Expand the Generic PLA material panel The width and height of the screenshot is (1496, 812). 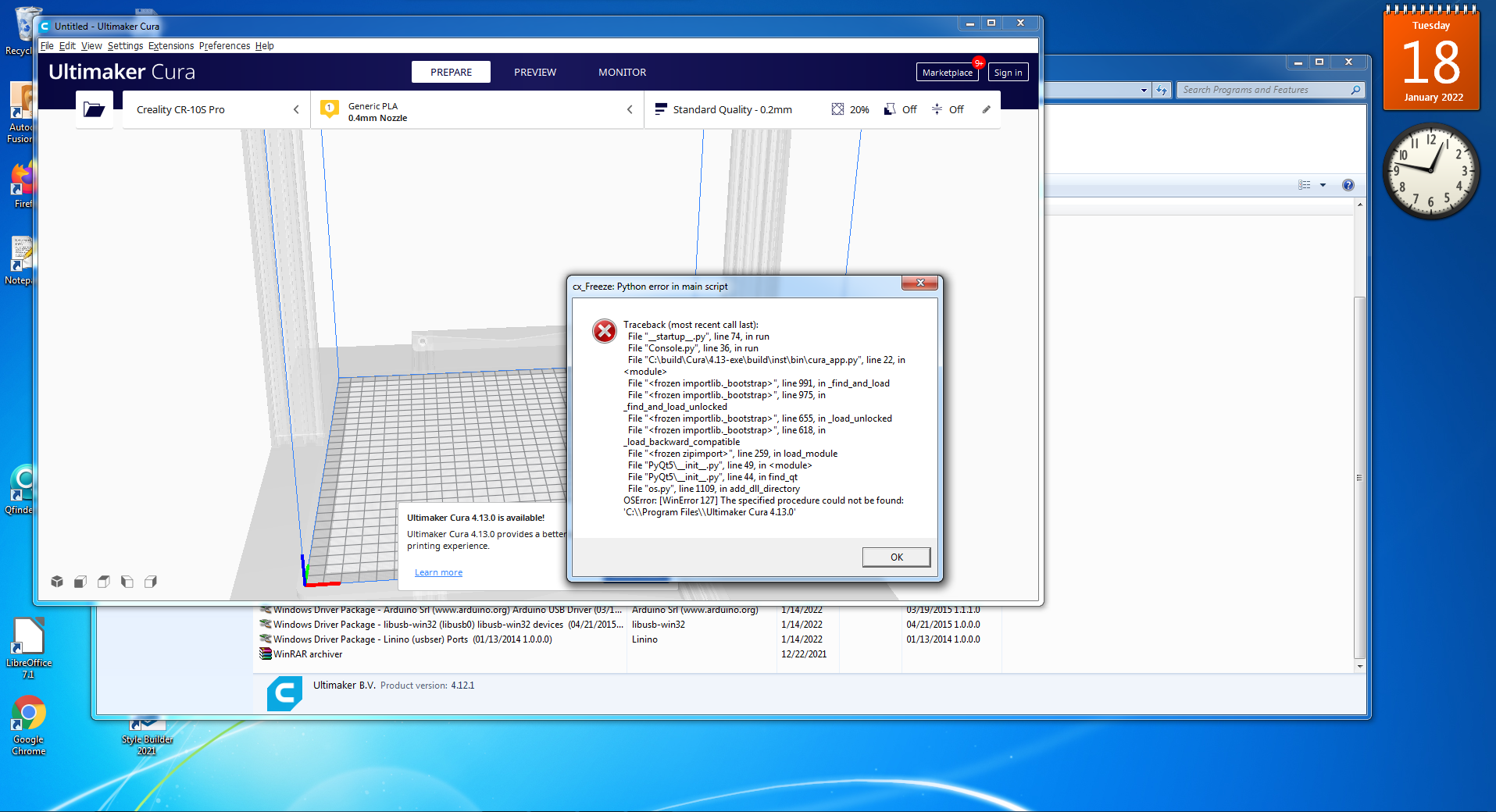[630, 109]
